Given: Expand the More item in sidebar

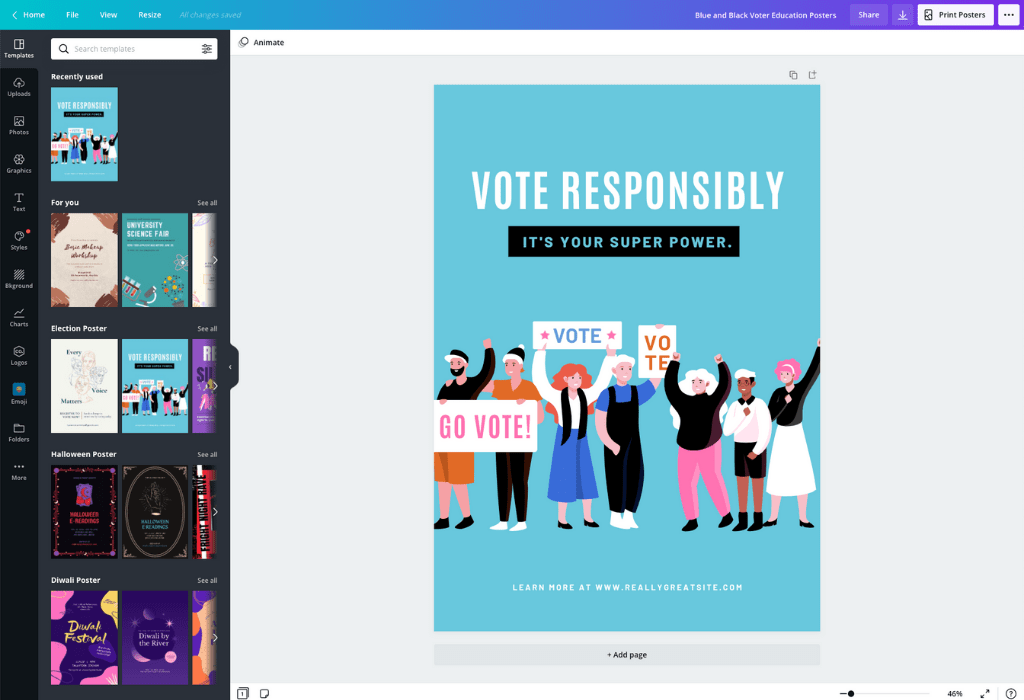Looking at the screenshot, I should [x=19, y=471].
